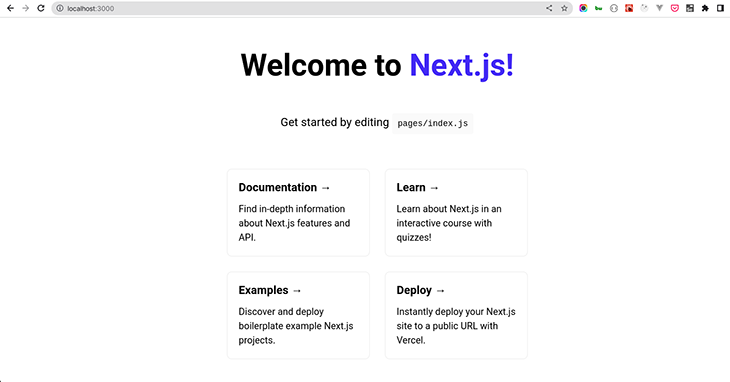
Task: Open the gray V-shaped extension icon
Action: (659, 8)
